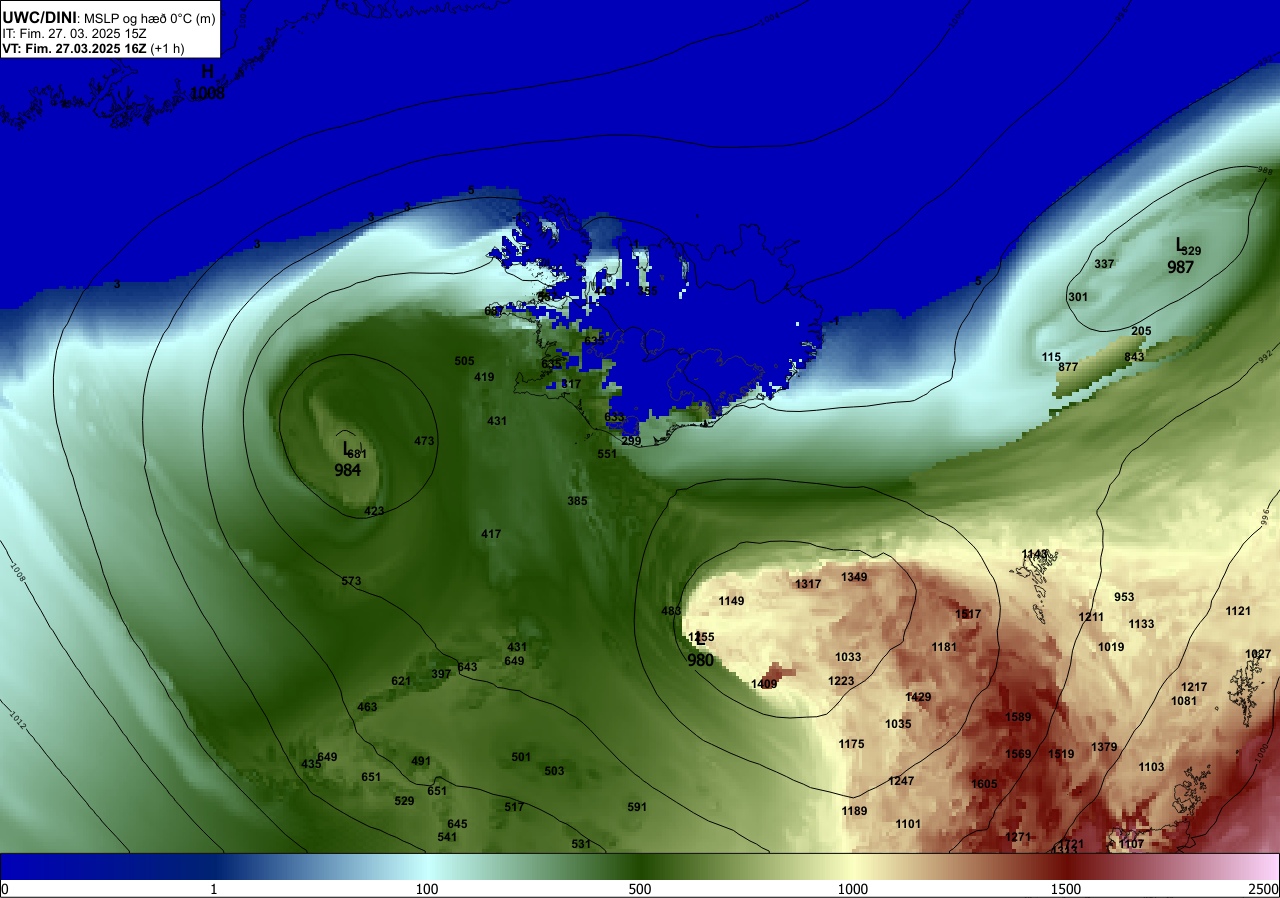Click the 591 height value
The width and height of the screenshot is (1280, 898).
click(637, 807)
